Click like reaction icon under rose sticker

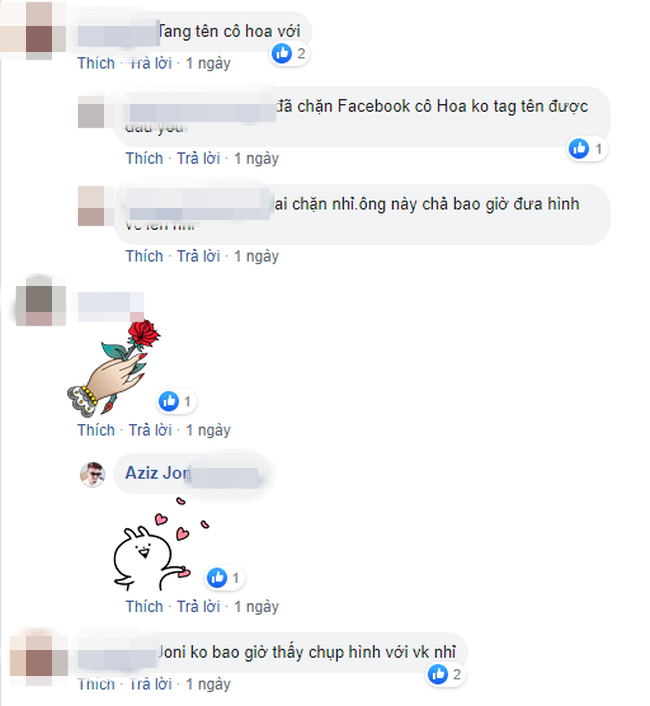pyautogui.click(x=169, y=401)
